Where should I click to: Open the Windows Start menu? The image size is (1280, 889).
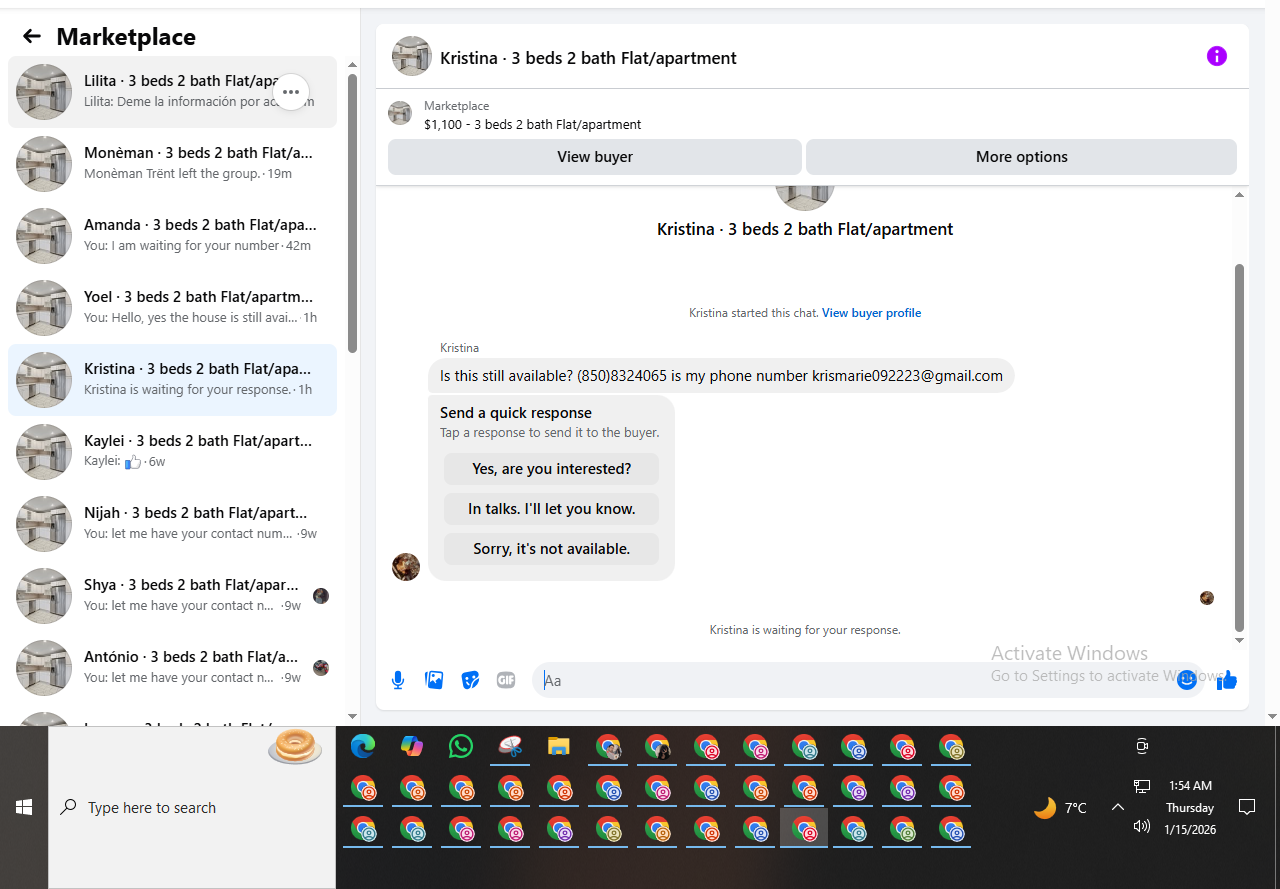24,807
